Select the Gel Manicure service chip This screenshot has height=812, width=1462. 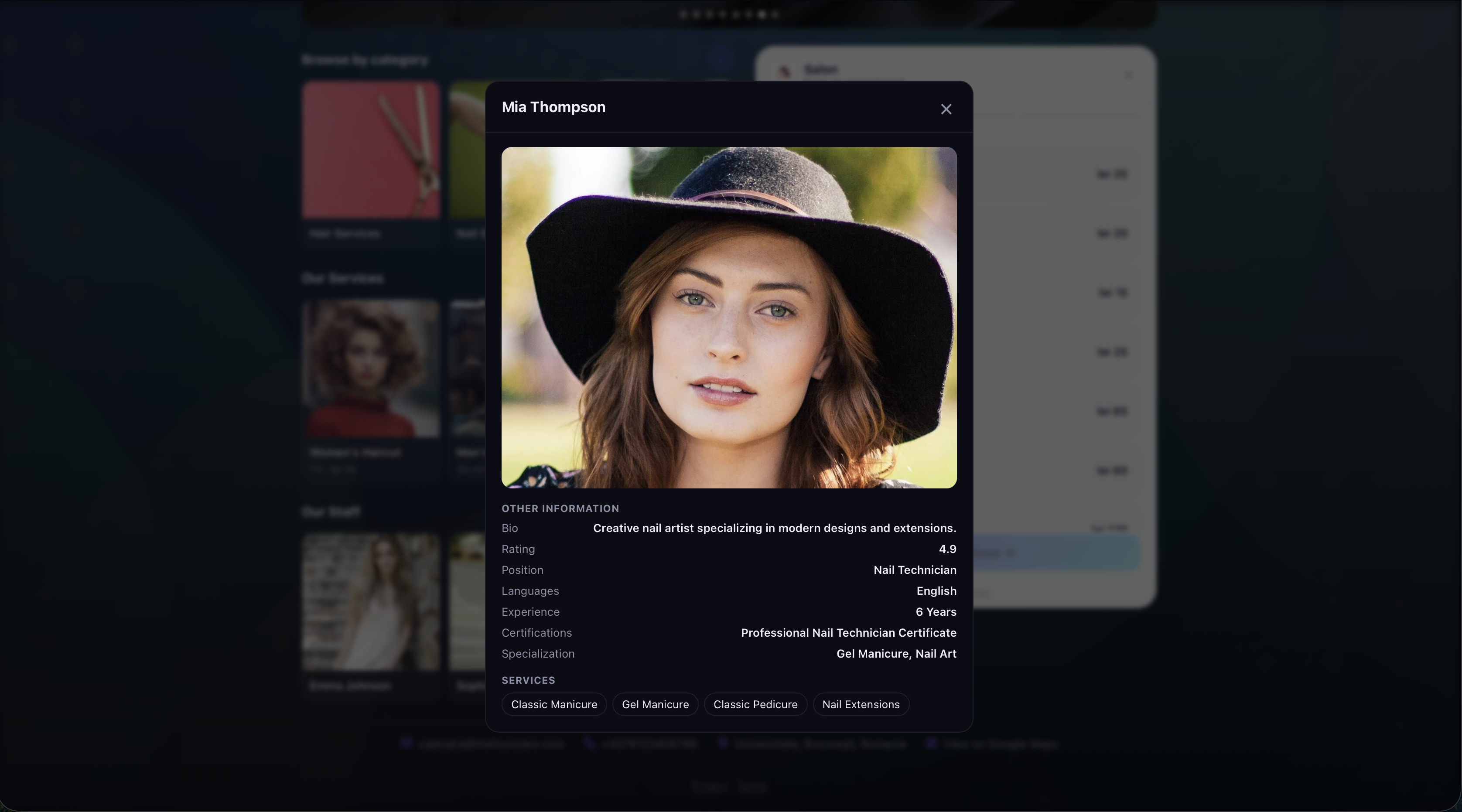coord(655,704)
